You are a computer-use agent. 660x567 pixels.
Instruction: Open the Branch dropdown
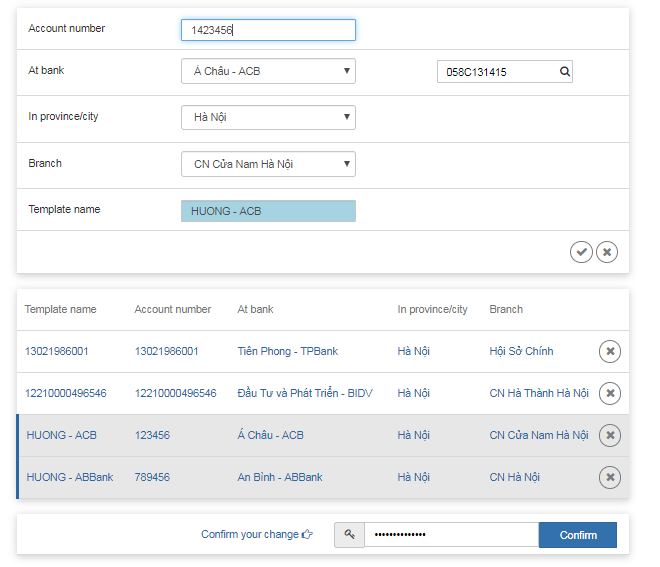tap(268, 164)
